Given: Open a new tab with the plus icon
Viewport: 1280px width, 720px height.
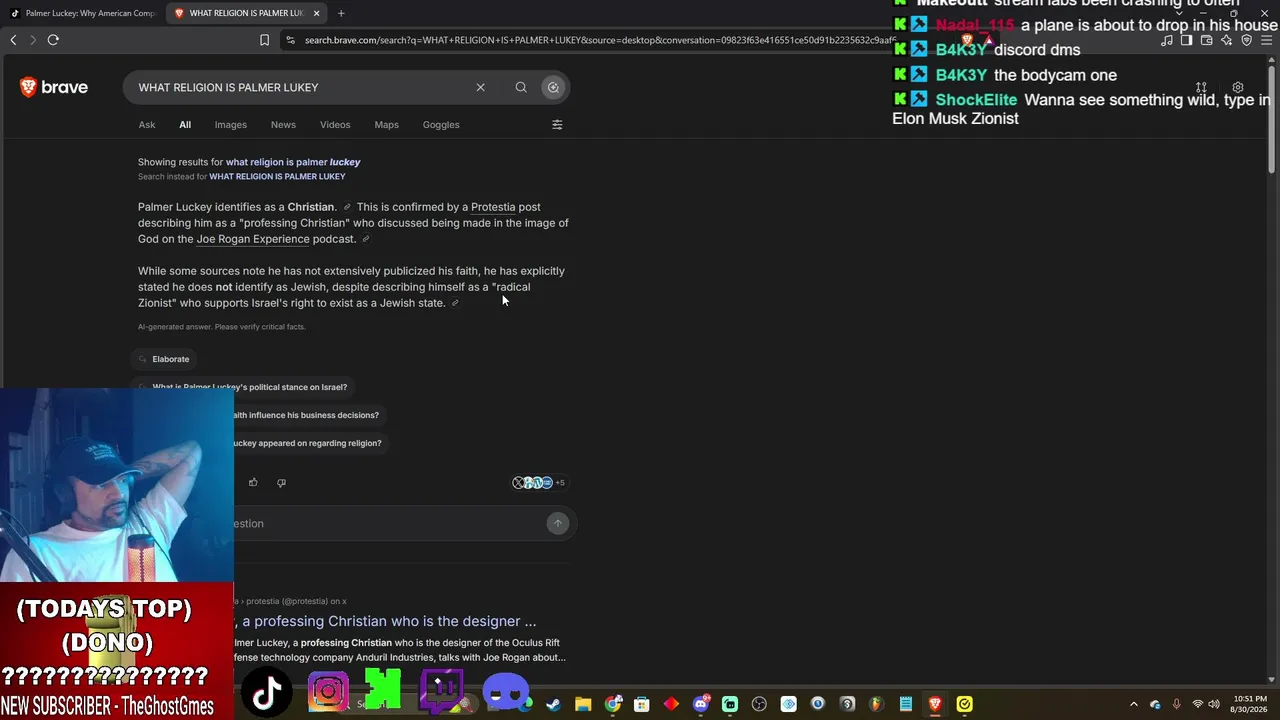Looking at the screenshot, I should [341, 13].
